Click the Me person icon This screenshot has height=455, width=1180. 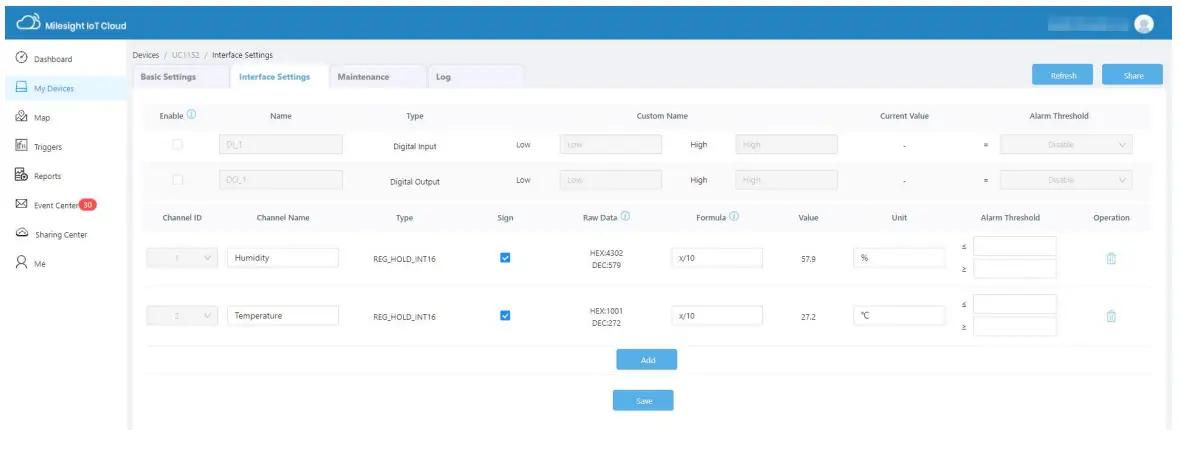coord(21,263)
